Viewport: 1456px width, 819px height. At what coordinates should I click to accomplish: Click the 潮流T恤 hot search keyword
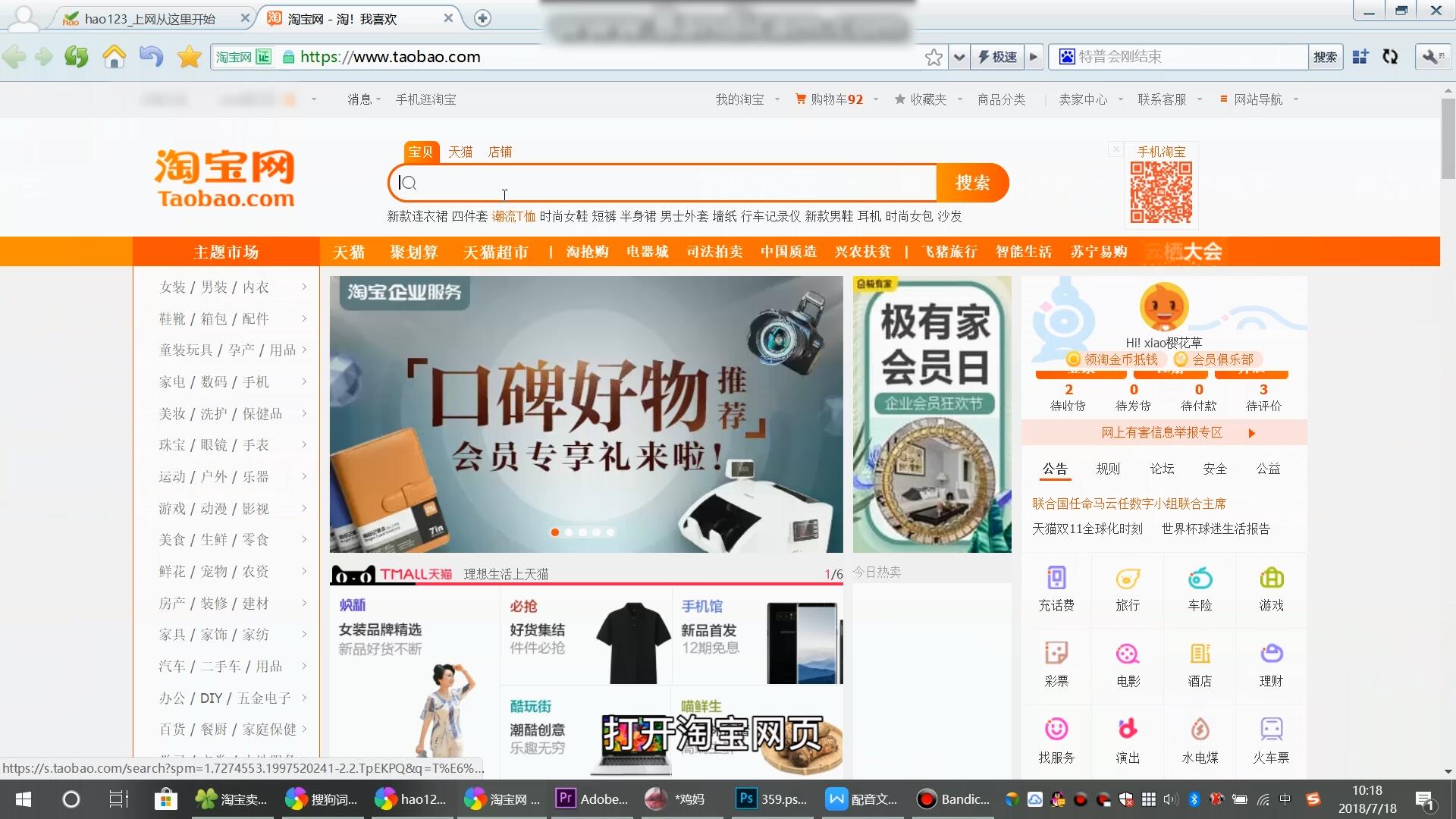coord(513,216)
